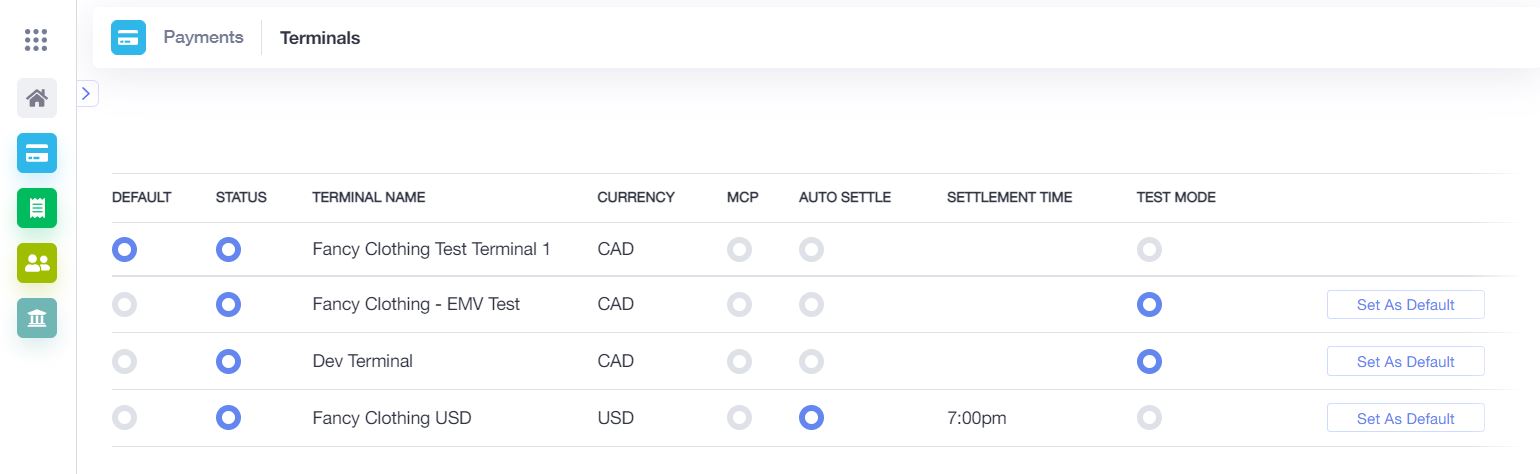Image resolution: width=1540 pixels, height=474 pixels.
Task: Select the Terminals tab in header
Action: click(x=320, y=38)
